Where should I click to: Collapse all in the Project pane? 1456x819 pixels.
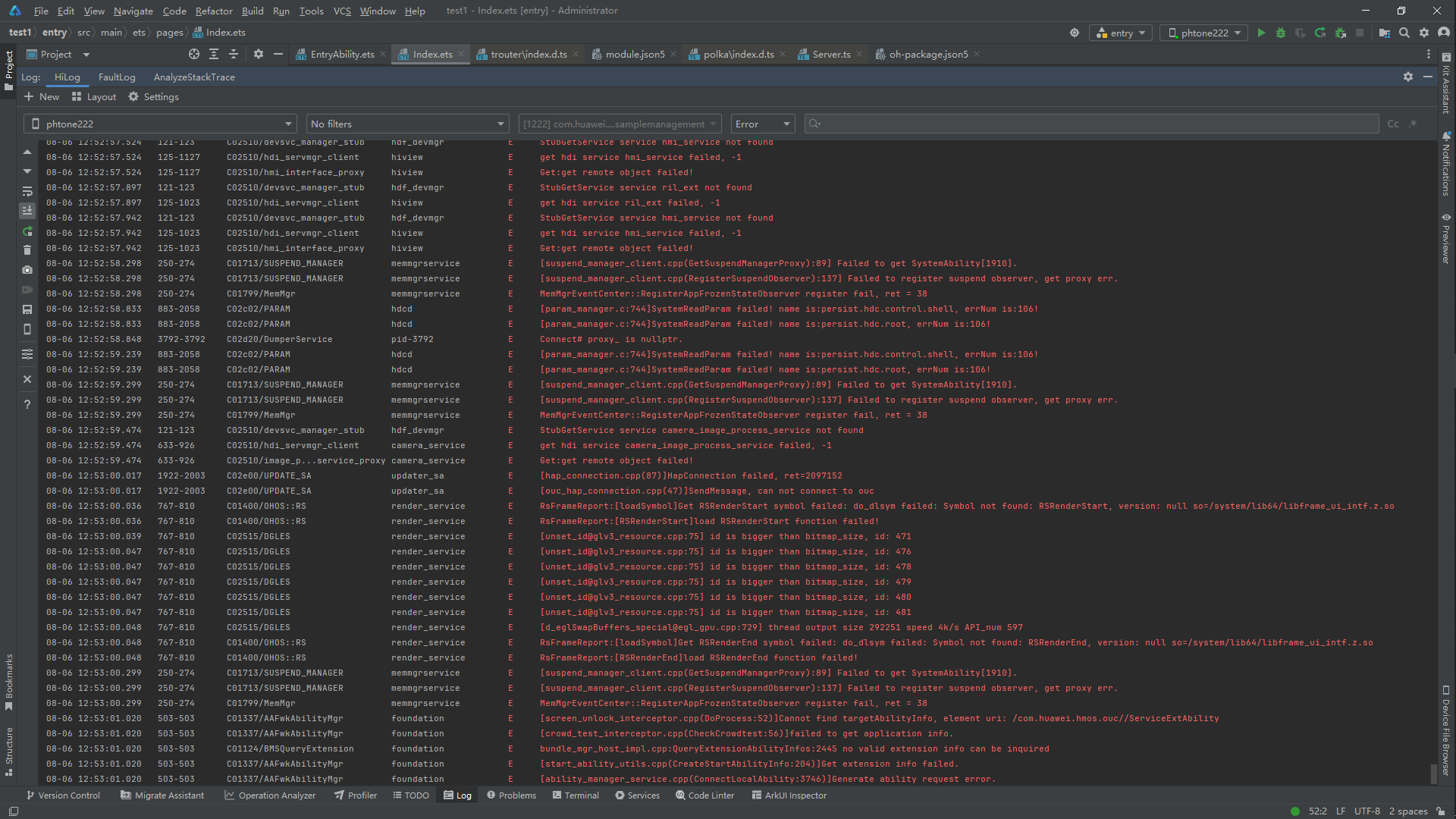(234, 54)
